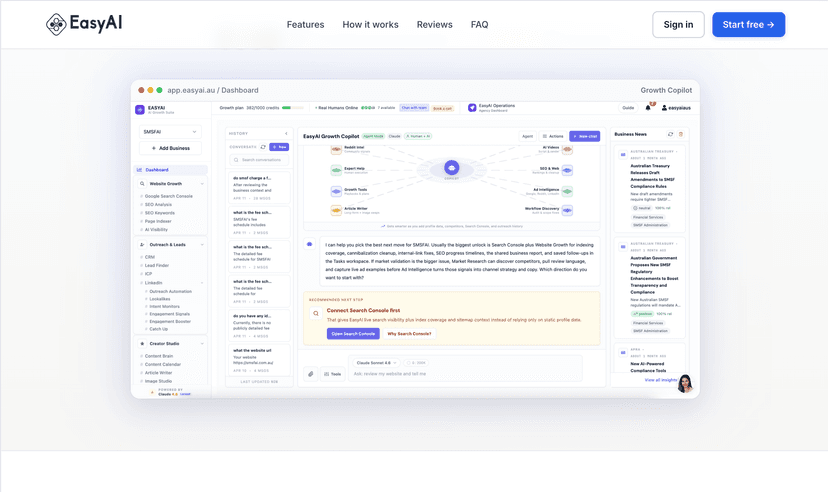Image resolution: width=828 pixels, height=492 pixels.
Task: Click the central Copilot node icon
Action: tap(451, 168)
